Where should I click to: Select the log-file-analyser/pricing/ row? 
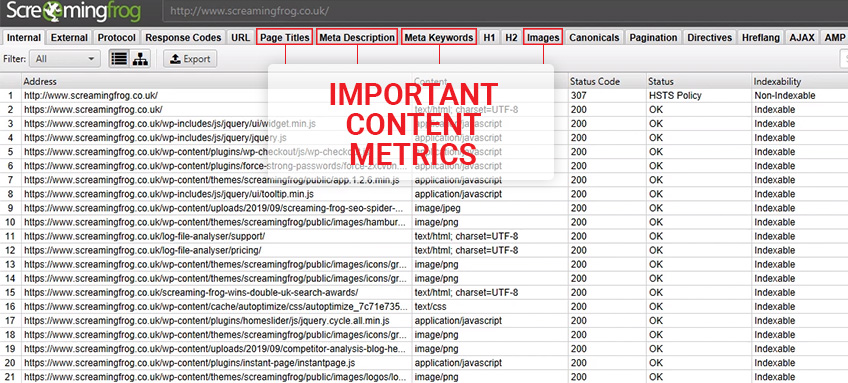424,250
